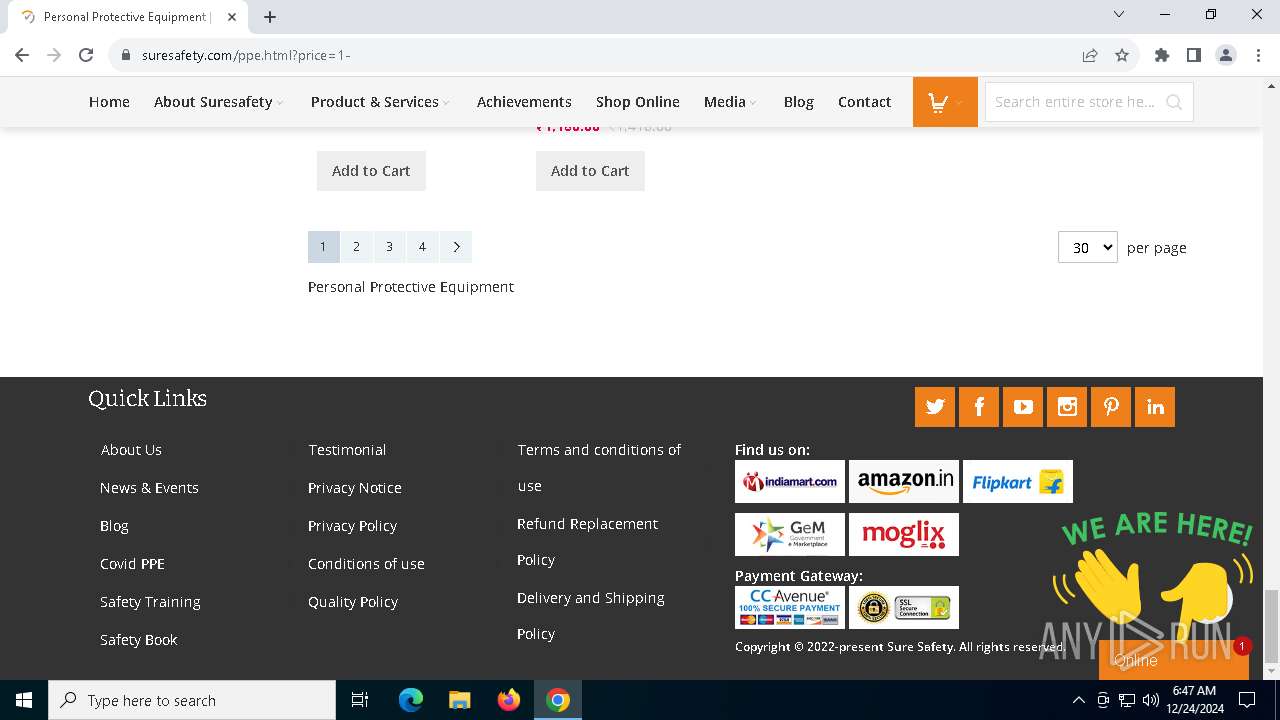The height and width of the screenshot is (720, 1280).
Task: Open the Covid PPE link
Action: coord(132,564)
